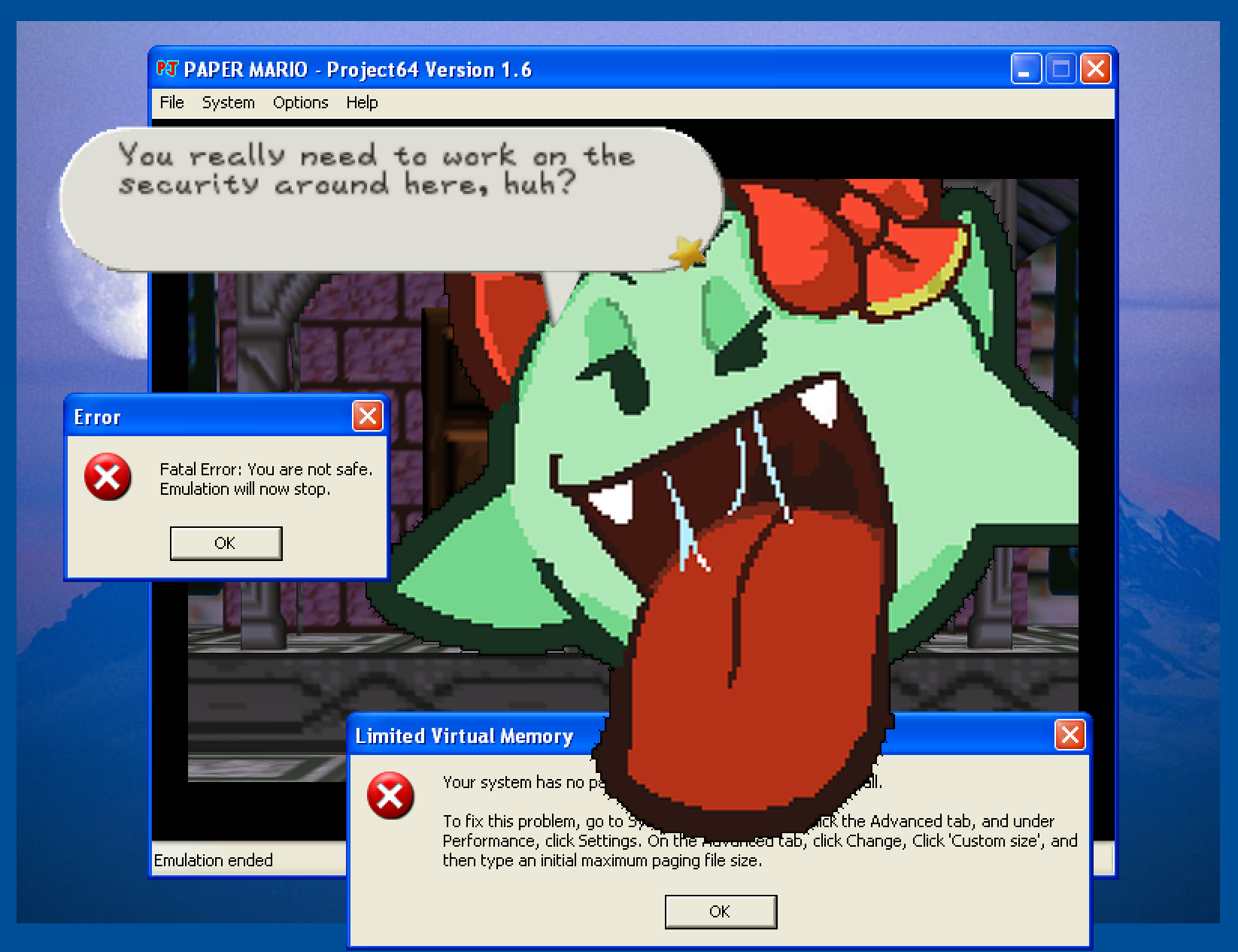Close the Project64 Paper Mario window
This screenshot has width=1238, height=952.
1096,70
